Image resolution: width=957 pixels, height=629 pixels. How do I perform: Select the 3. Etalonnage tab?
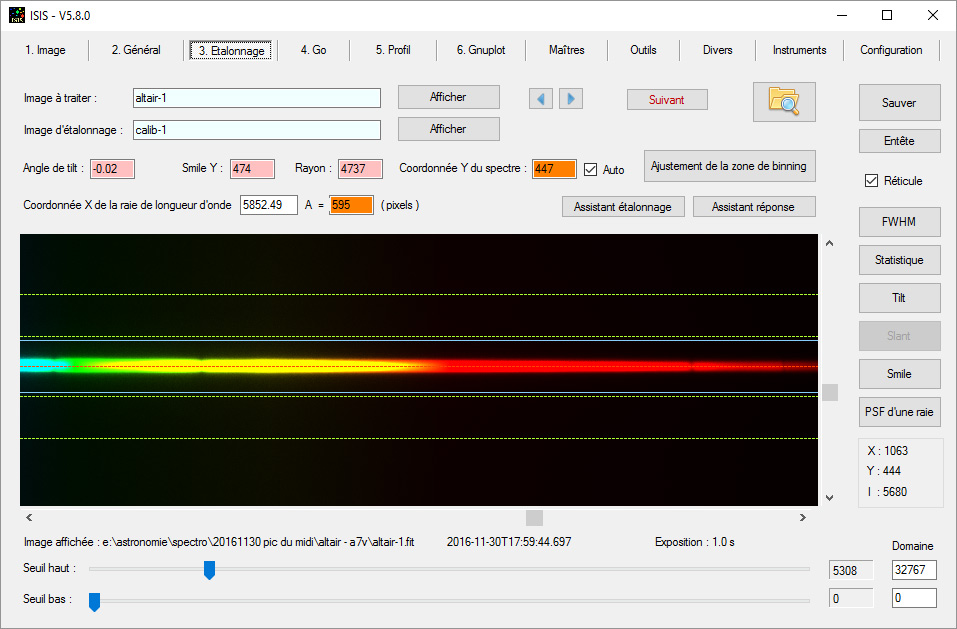point(231,51)
